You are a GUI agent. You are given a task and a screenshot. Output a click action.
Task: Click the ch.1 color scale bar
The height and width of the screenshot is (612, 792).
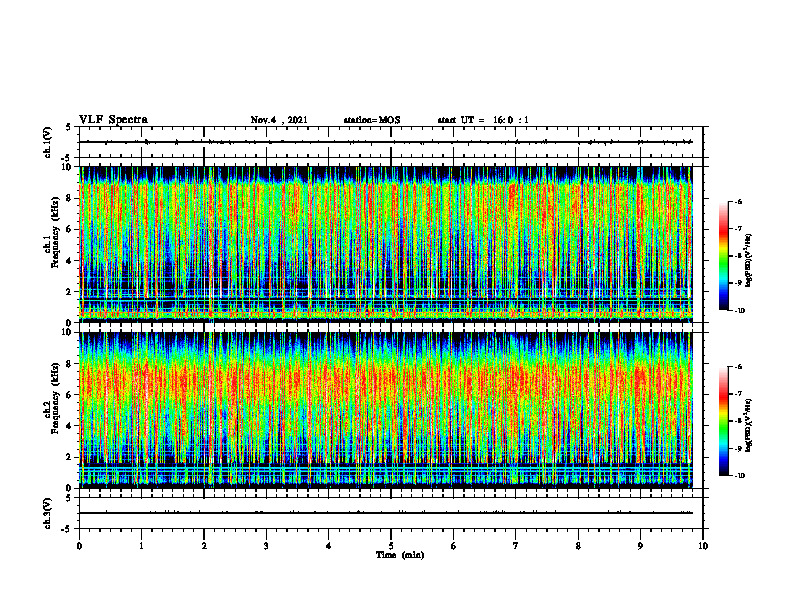point(723,256)
